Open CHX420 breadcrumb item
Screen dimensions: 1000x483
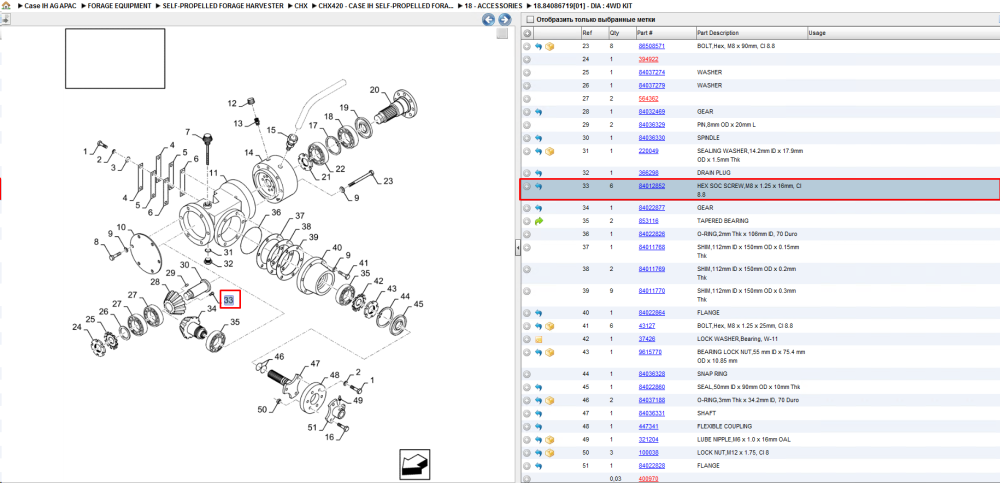pos(388,5)
